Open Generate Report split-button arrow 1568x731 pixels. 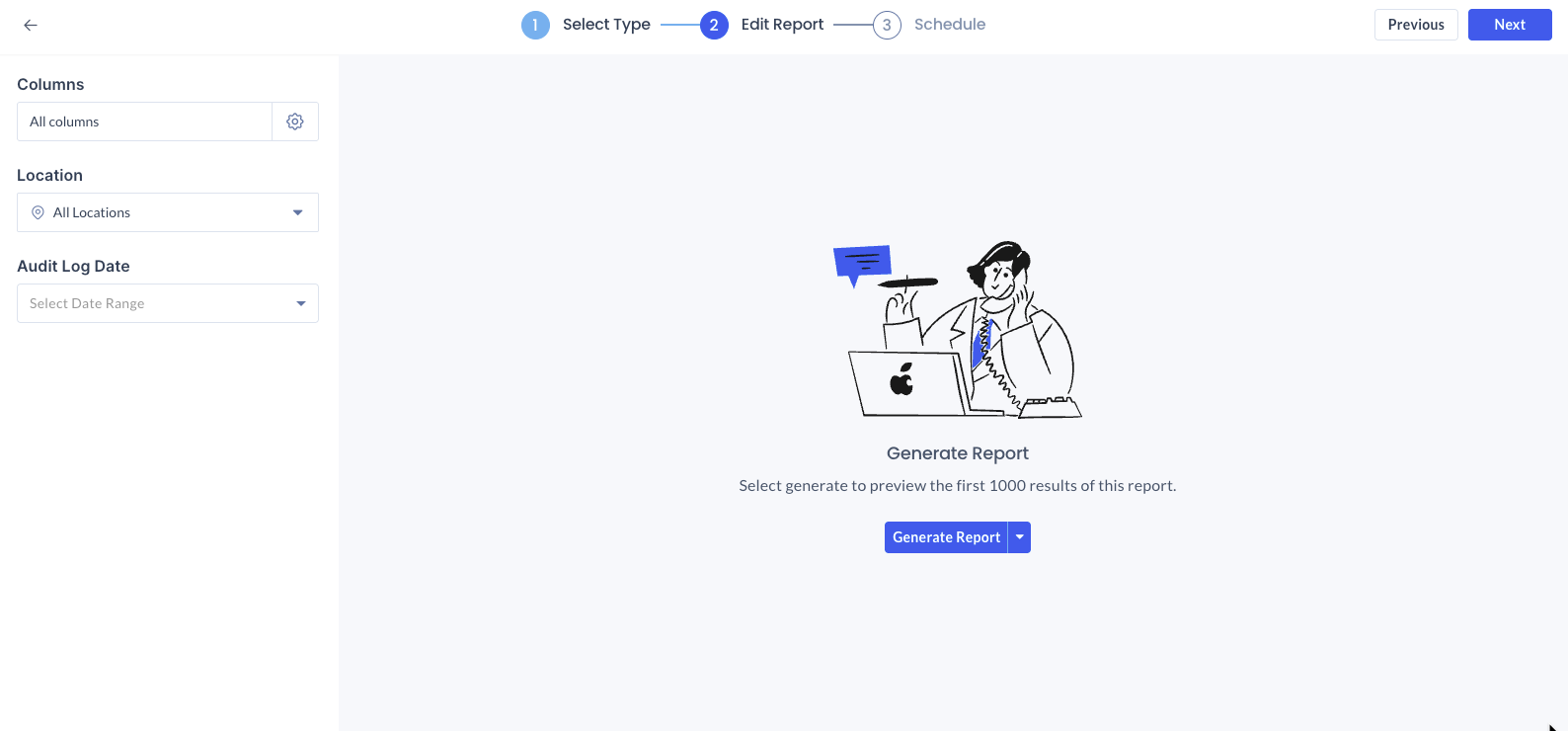pos(1020,537)
